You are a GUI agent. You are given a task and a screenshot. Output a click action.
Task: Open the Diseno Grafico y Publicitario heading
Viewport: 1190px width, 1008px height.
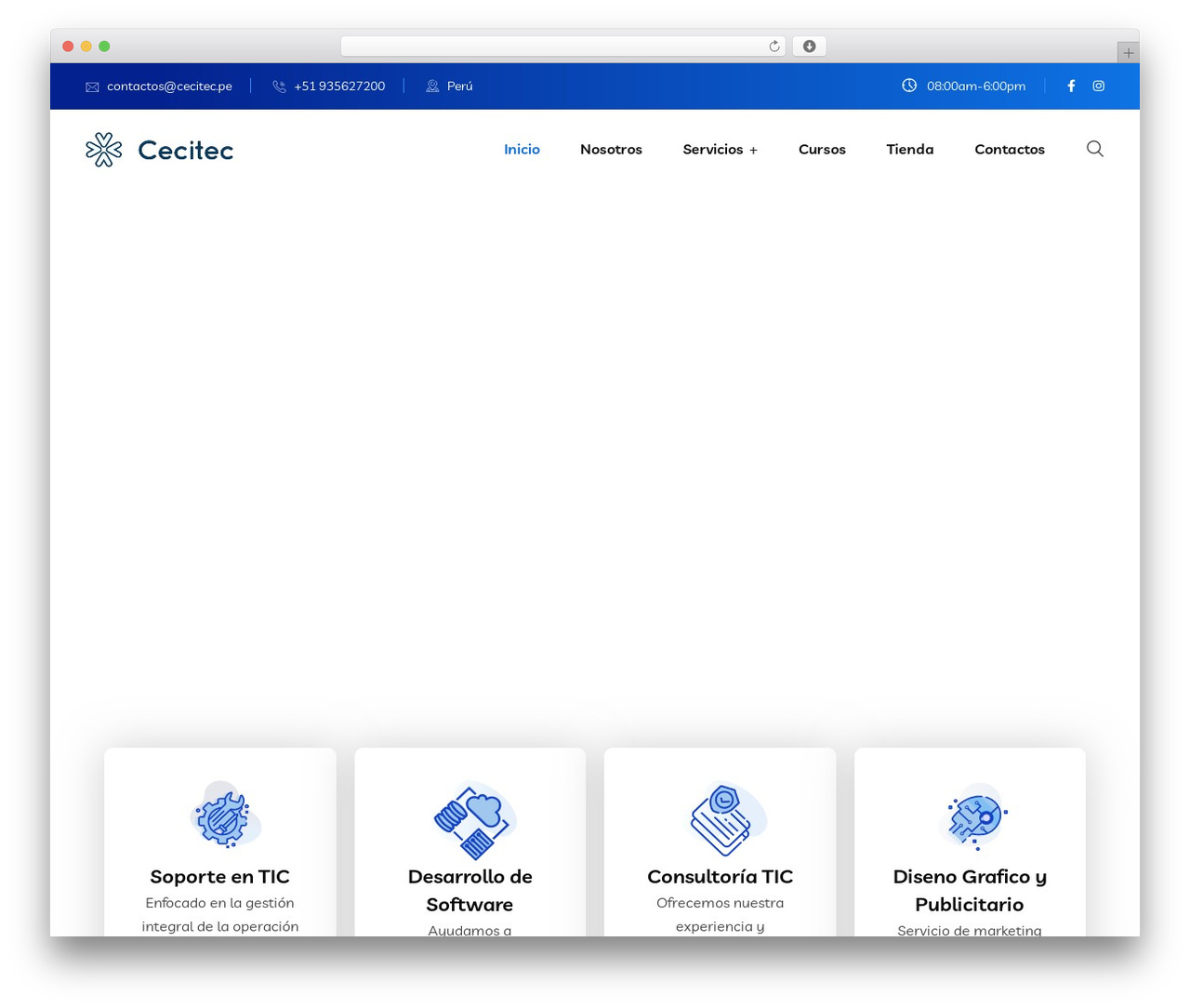[970, 891]
